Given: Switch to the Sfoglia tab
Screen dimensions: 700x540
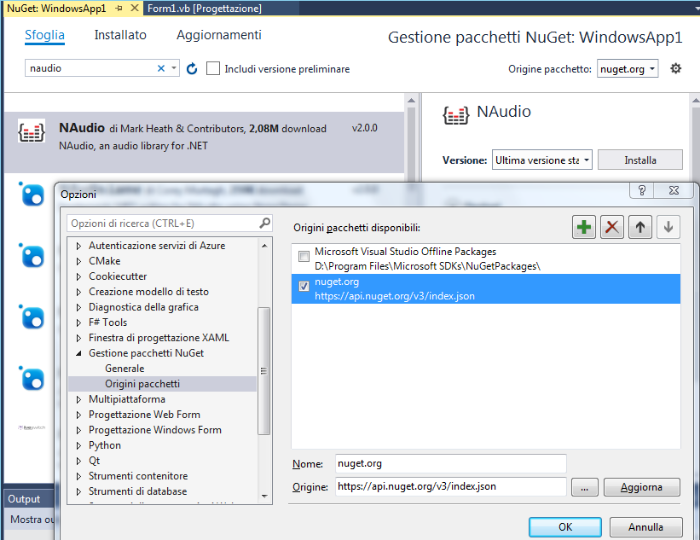Looking at the screenshot, I should [x=45, y=35].
